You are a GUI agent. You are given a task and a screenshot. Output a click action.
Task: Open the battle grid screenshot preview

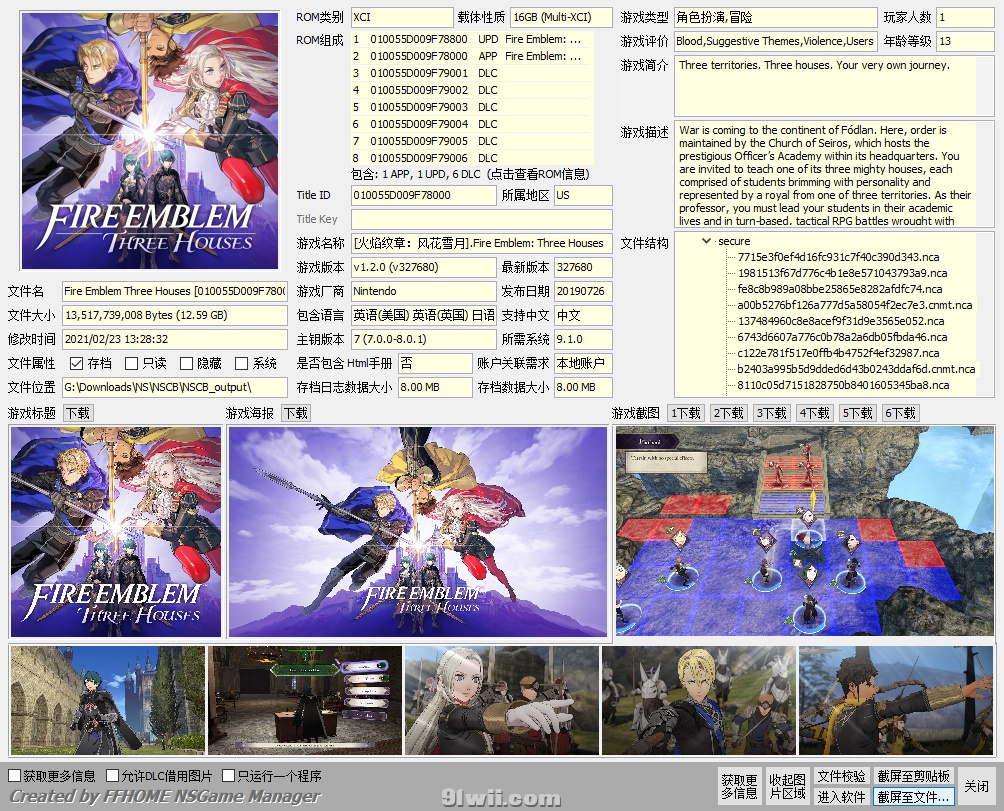pos(805,531)
